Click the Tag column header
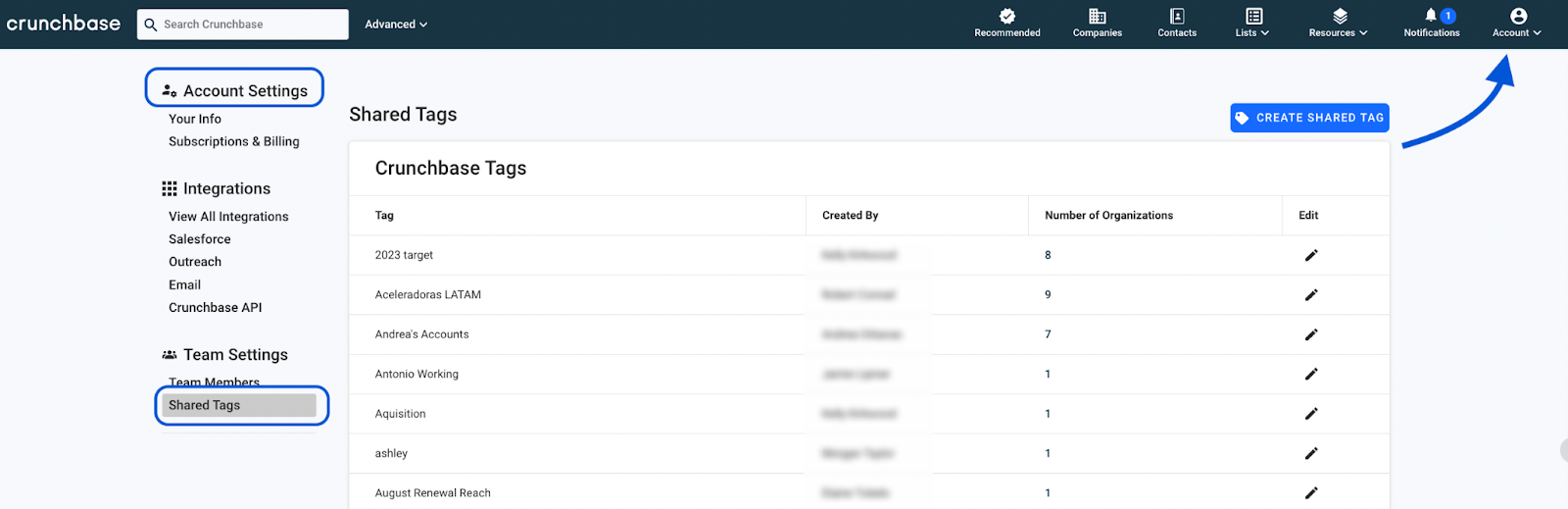1568x509 pixels. pyautogui.click(x=384, y=216)
